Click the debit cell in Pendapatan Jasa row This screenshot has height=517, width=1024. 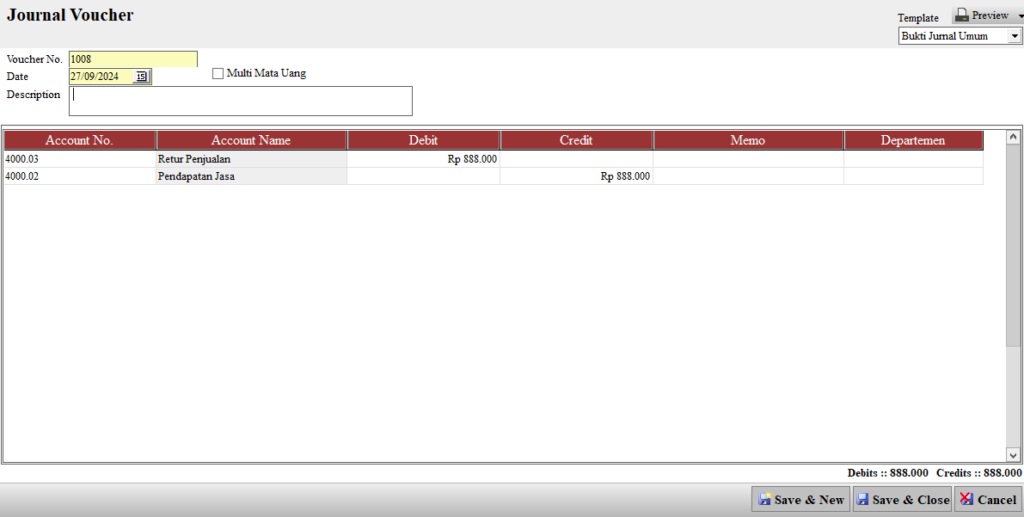(x=423, y=176)
